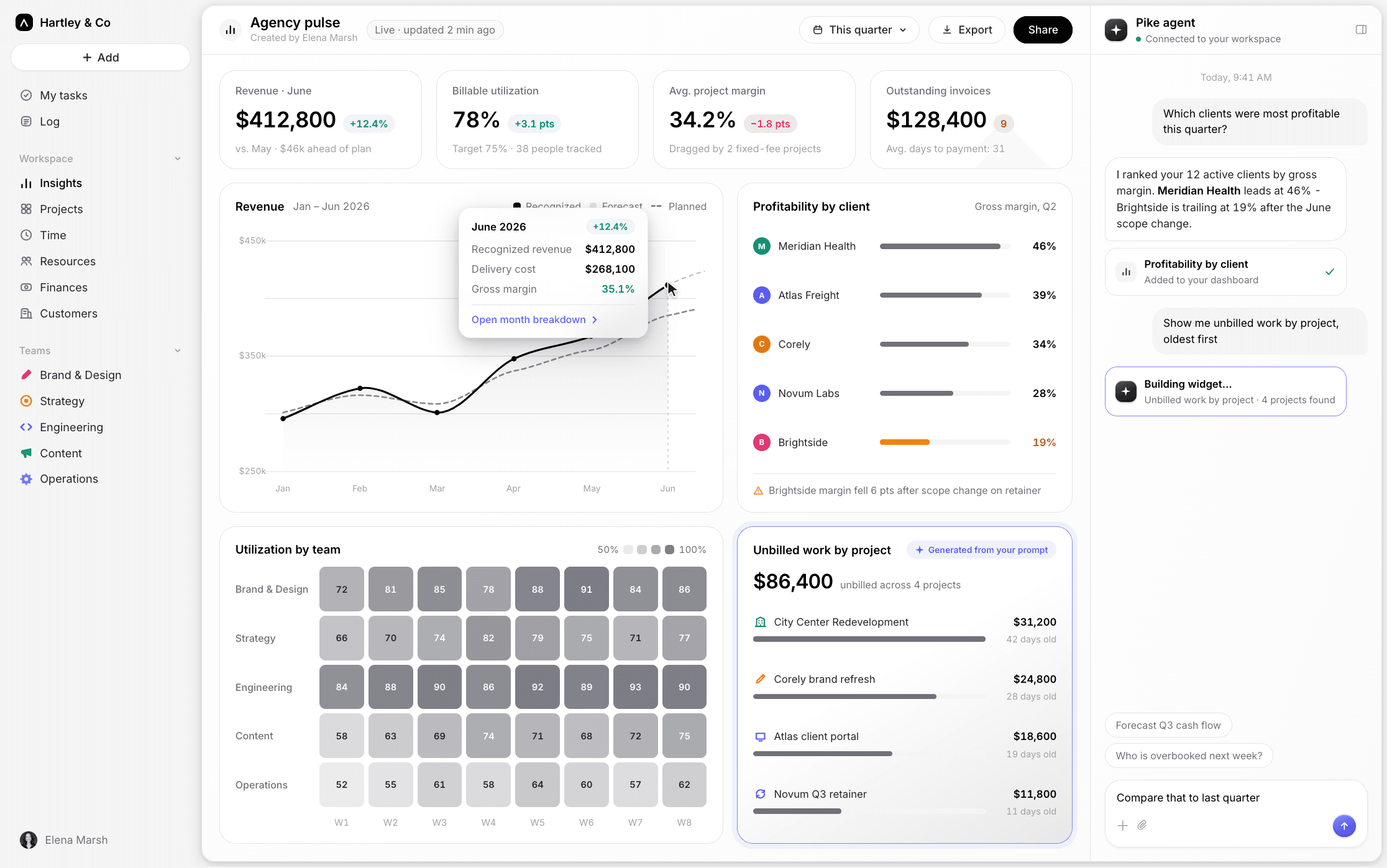This screenshot has width=1387, height=868.
Task: Open Customers page
Action: (x=99, y=313)
